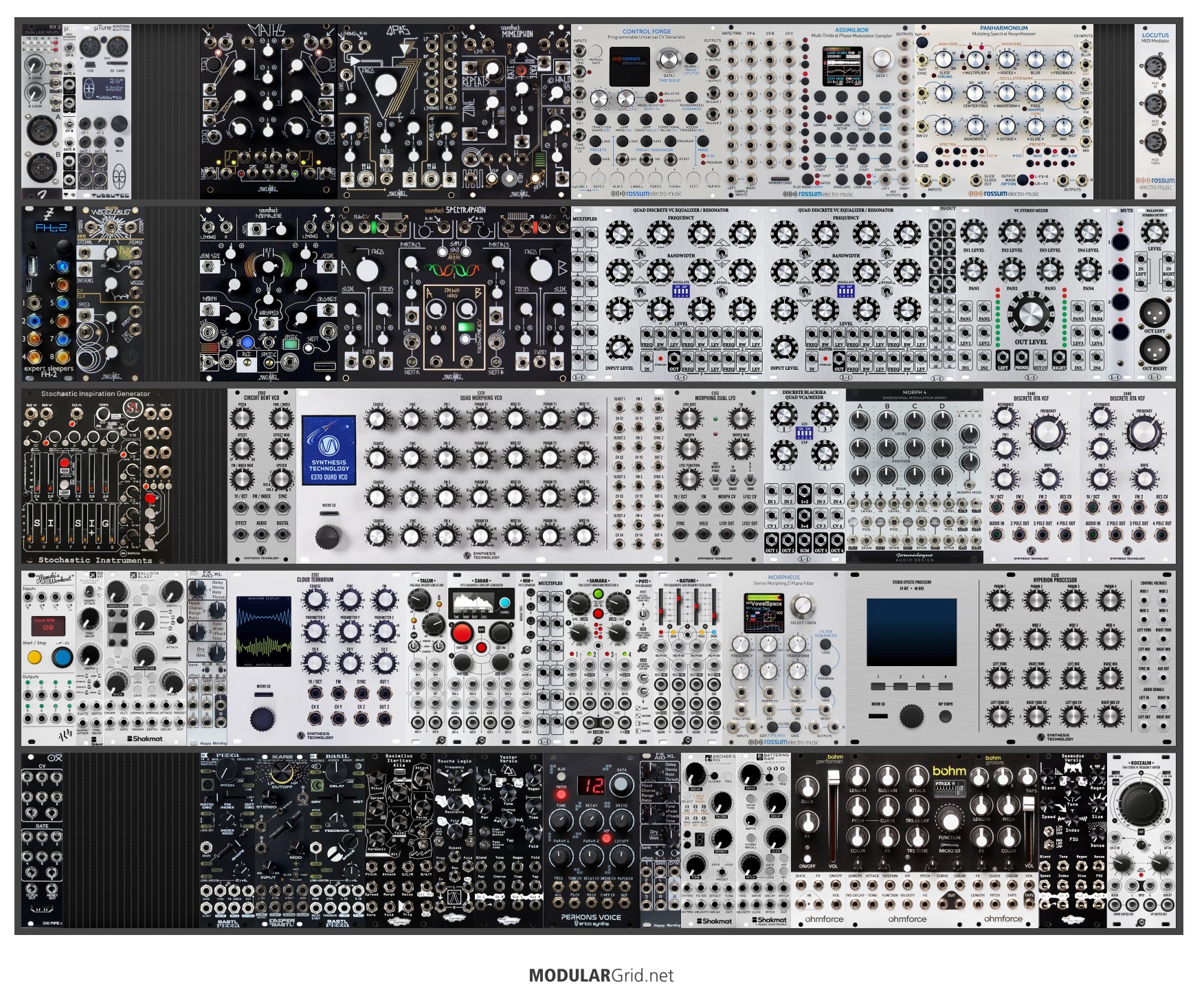
Task: Click the Micro SD slot on Cloud Terrarium
Action: 263,695
